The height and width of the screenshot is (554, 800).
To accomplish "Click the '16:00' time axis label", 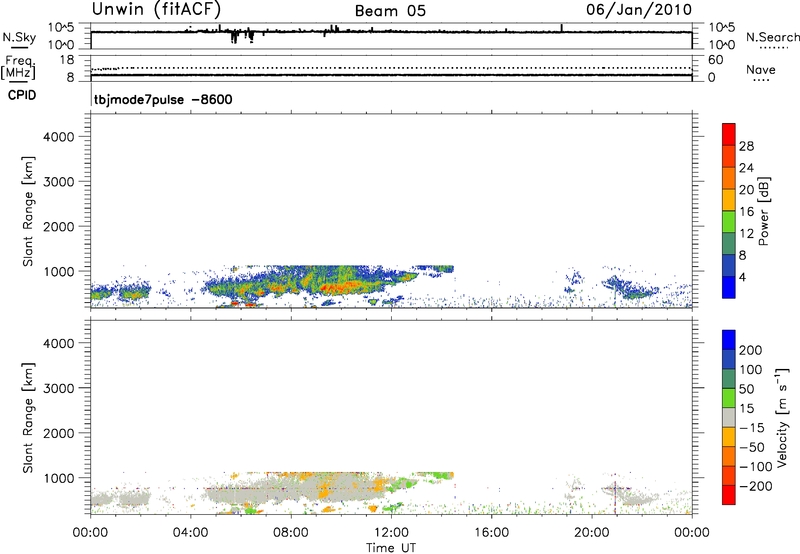I will coord(491,533).
